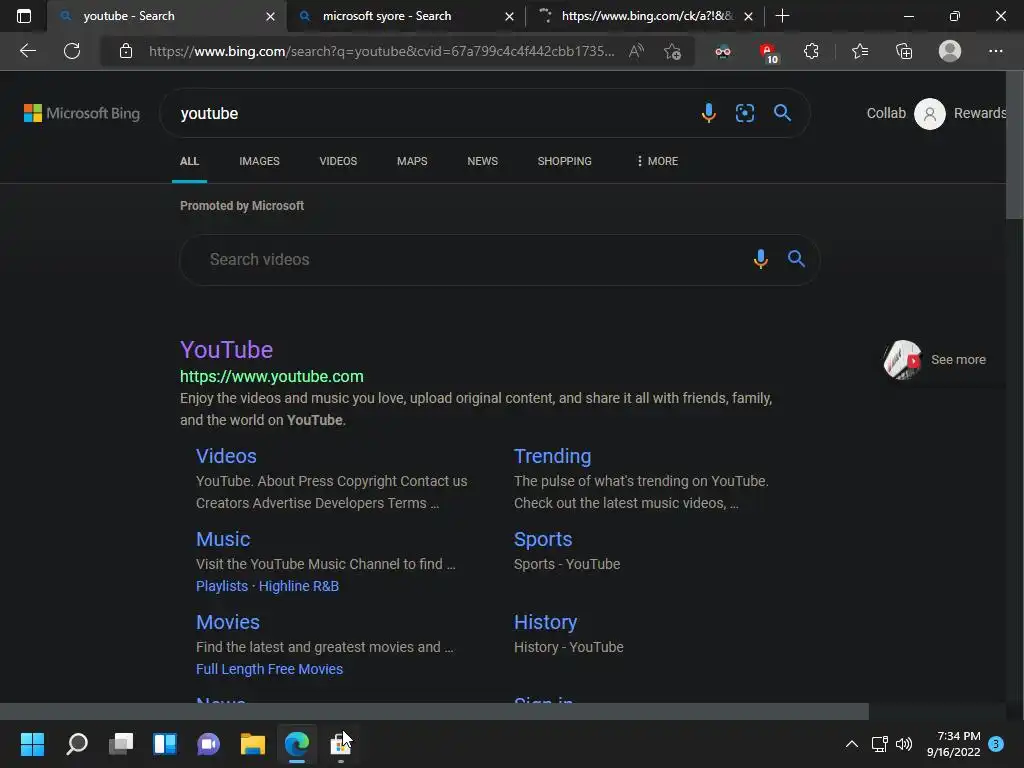Open Widgets from taskbar
Screen dimensions: 1024x768
165,744
